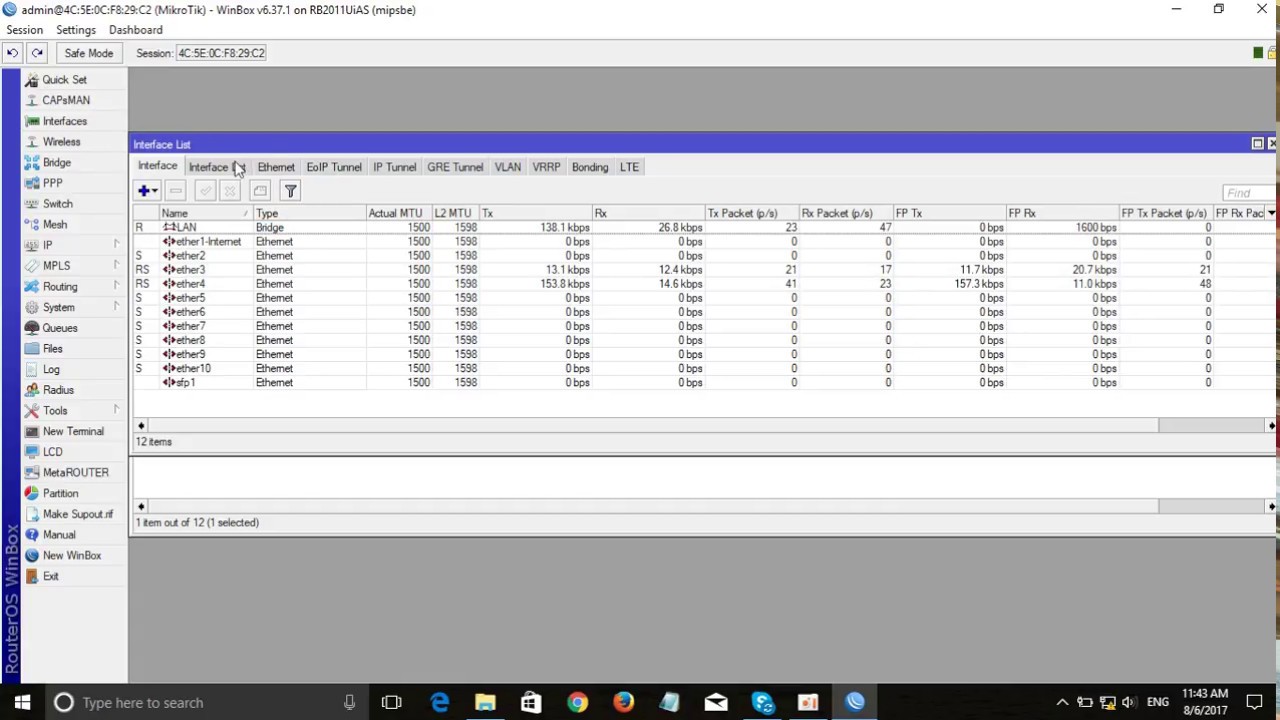Open Wireless menu
Image resolution: width=1280 pixels, height=720 pixels.
pyautogui.click(x=61, y=142)
